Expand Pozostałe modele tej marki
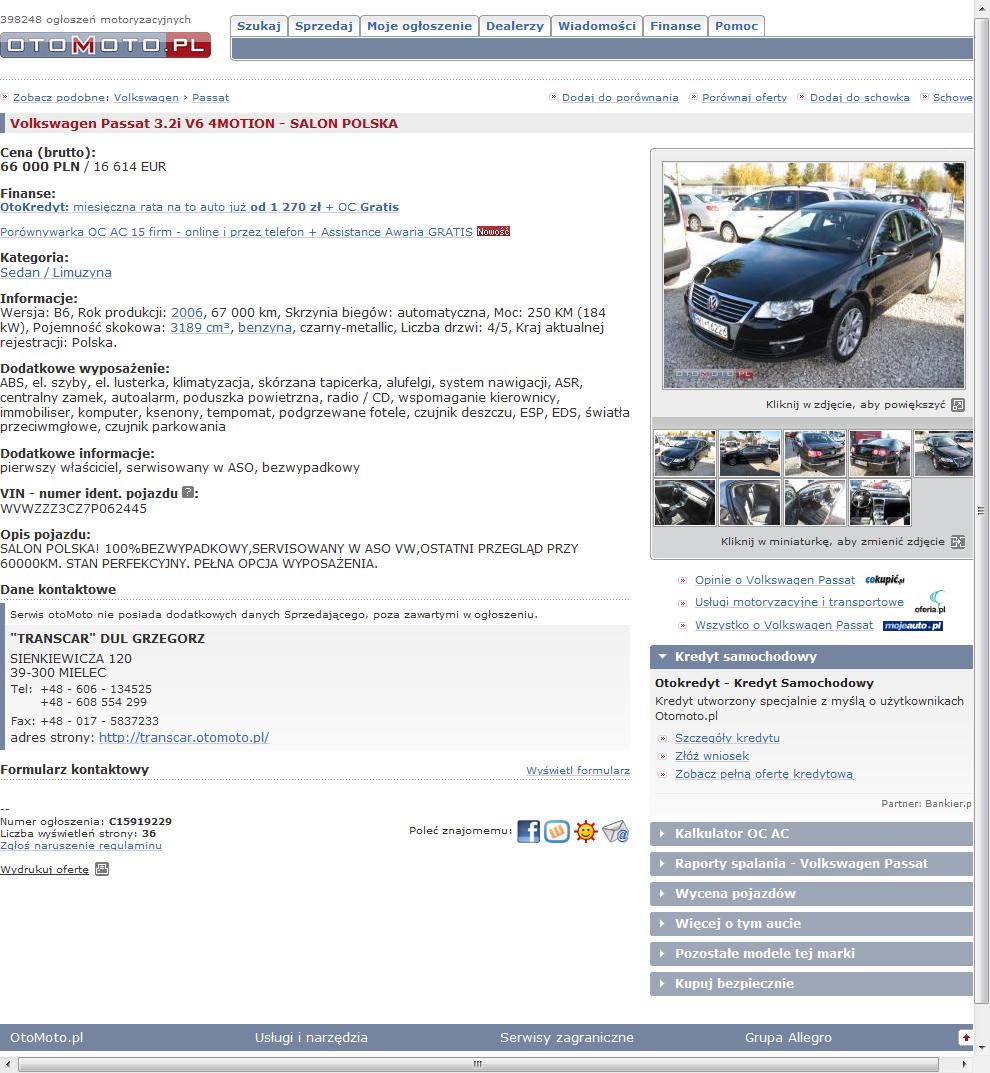Image resolution: width=990 pixels, height=1073 pixels. coord(811,953)
